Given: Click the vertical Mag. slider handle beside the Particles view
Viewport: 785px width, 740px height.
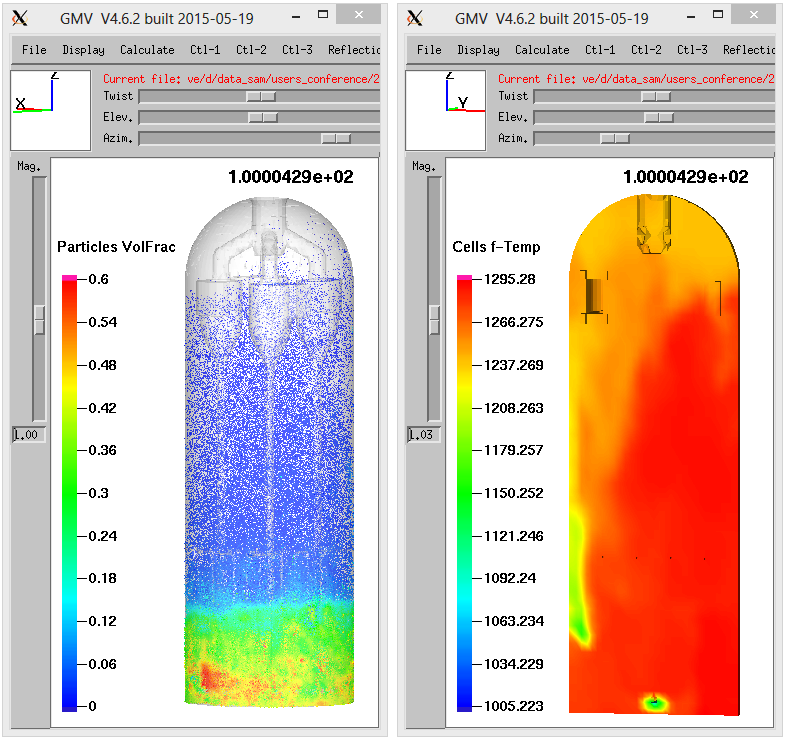Looking at the screenshot, I should click(39, 319).
